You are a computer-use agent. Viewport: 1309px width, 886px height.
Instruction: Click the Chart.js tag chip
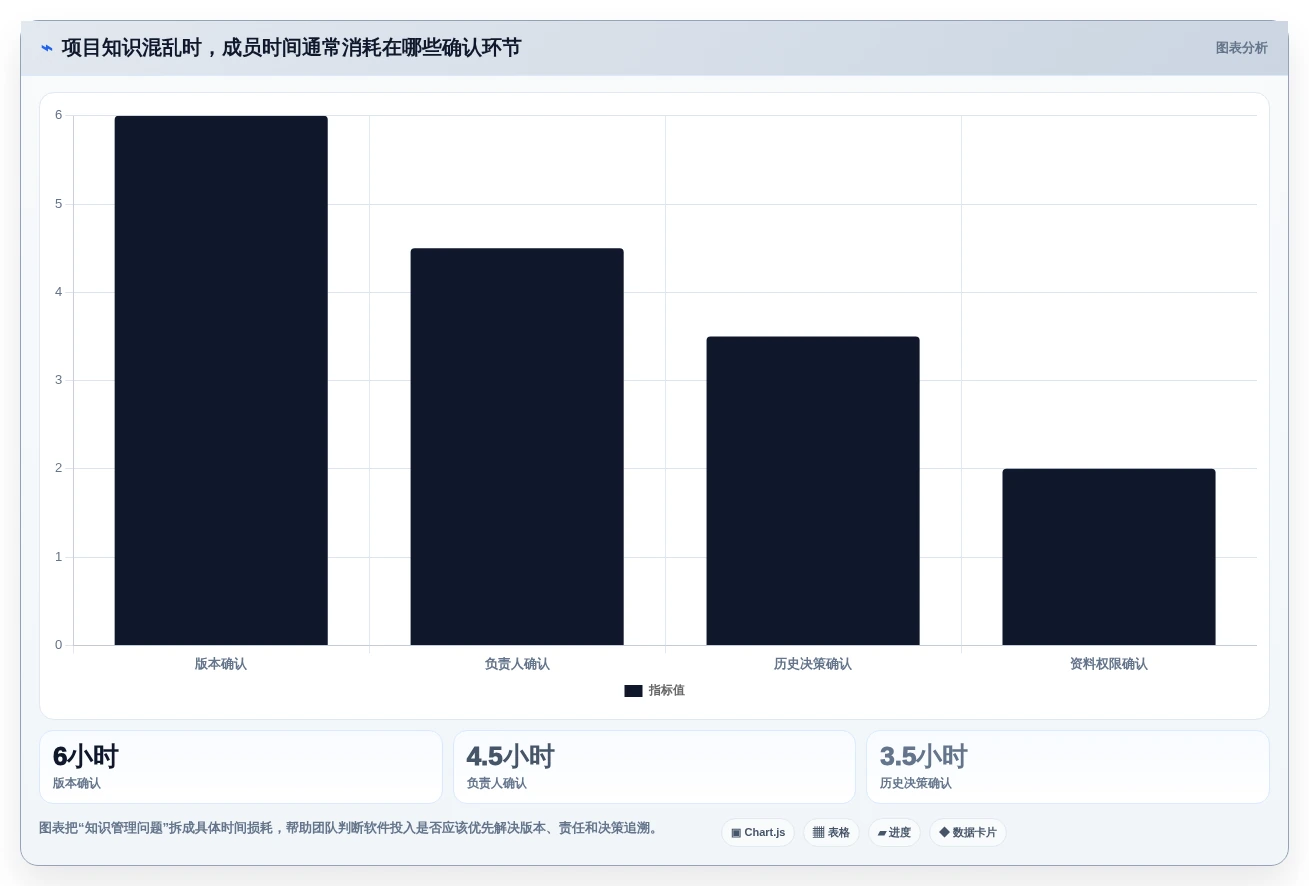[758, 833]
